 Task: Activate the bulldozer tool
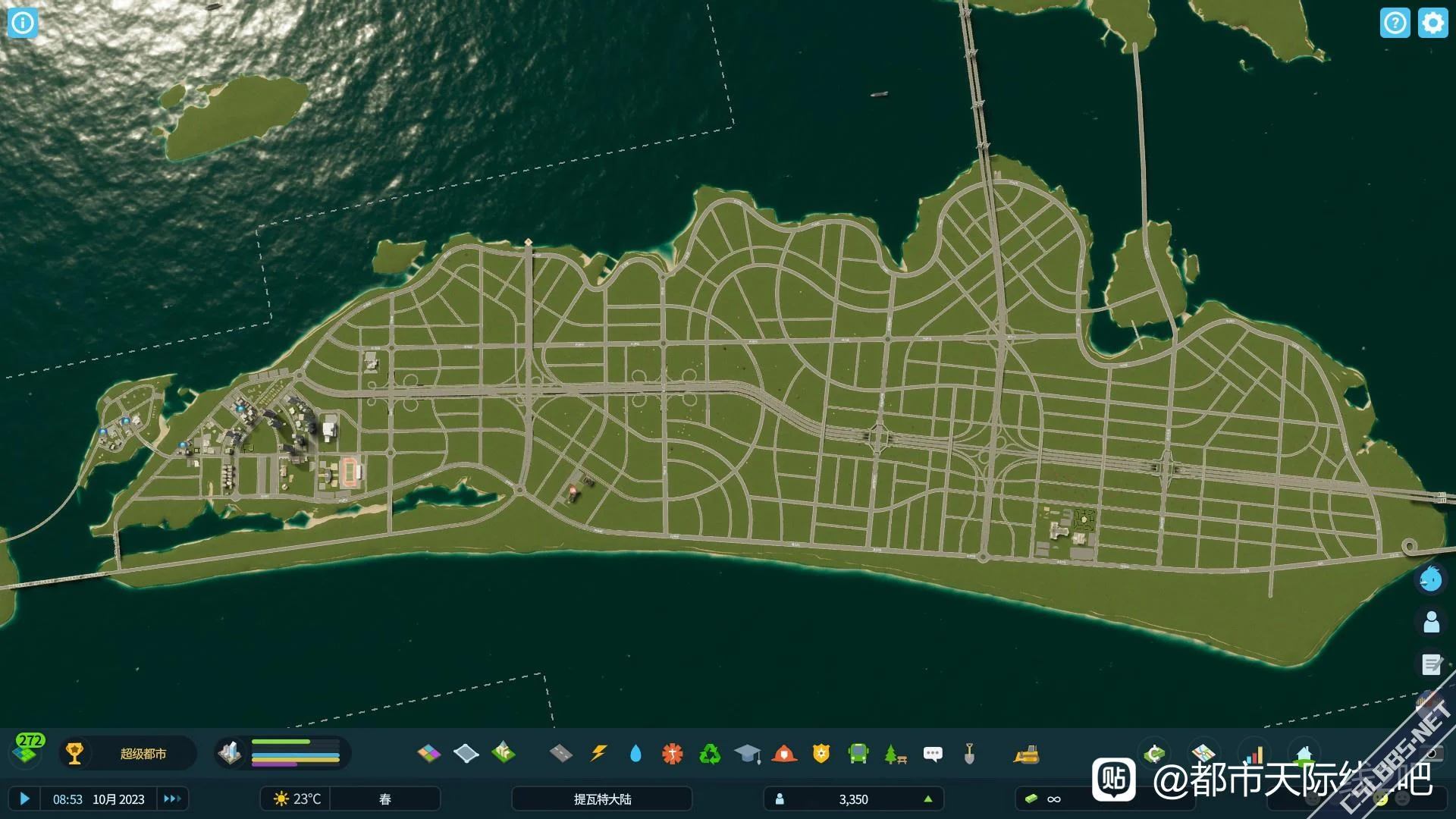[x=1026, y=754]
